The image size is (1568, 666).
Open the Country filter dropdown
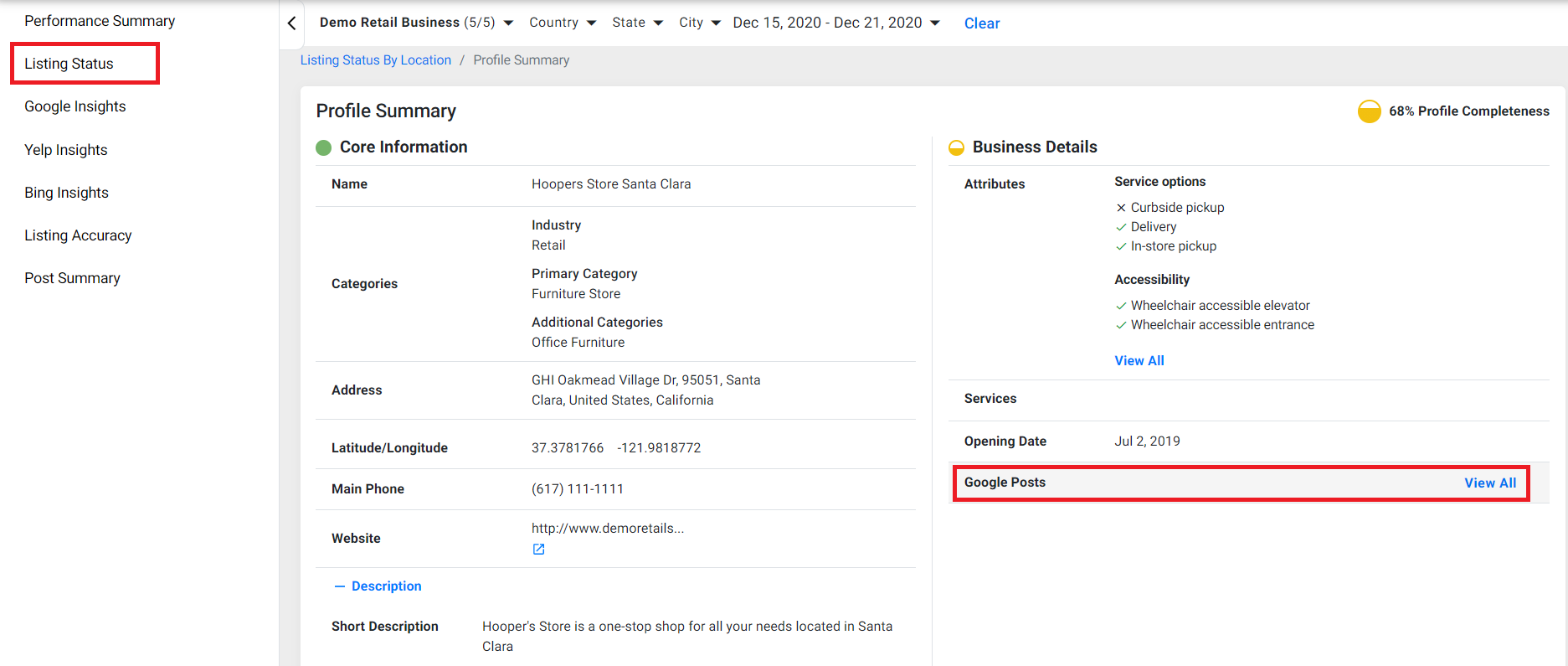(563, 23)
